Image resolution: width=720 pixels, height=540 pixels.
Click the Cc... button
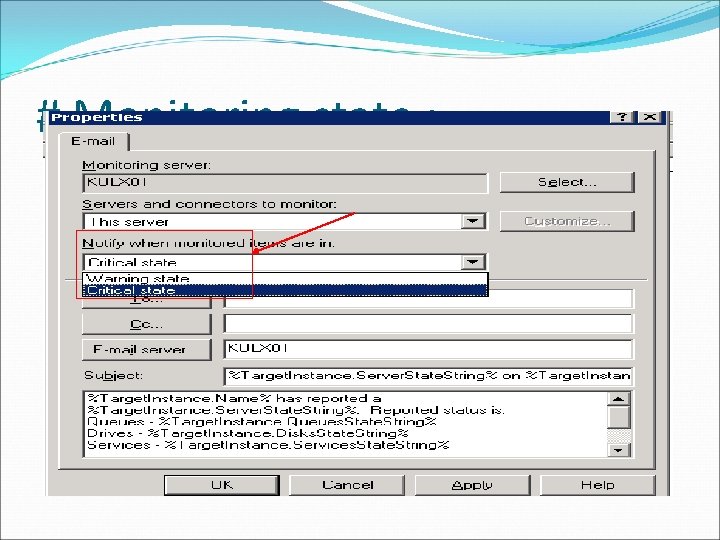[x=146, y=325]
